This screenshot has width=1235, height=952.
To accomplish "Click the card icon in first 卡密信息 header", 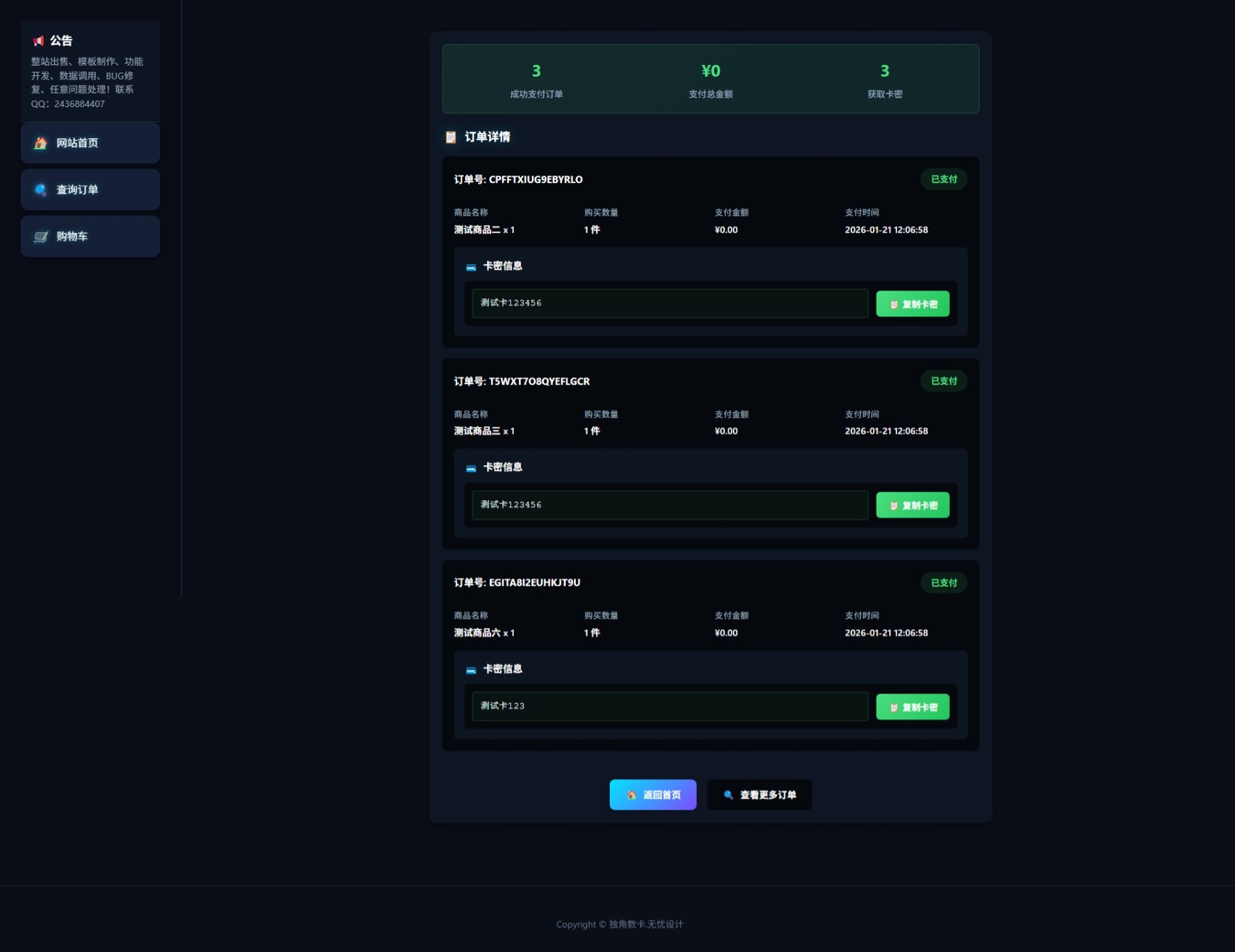I will (471, 267).
